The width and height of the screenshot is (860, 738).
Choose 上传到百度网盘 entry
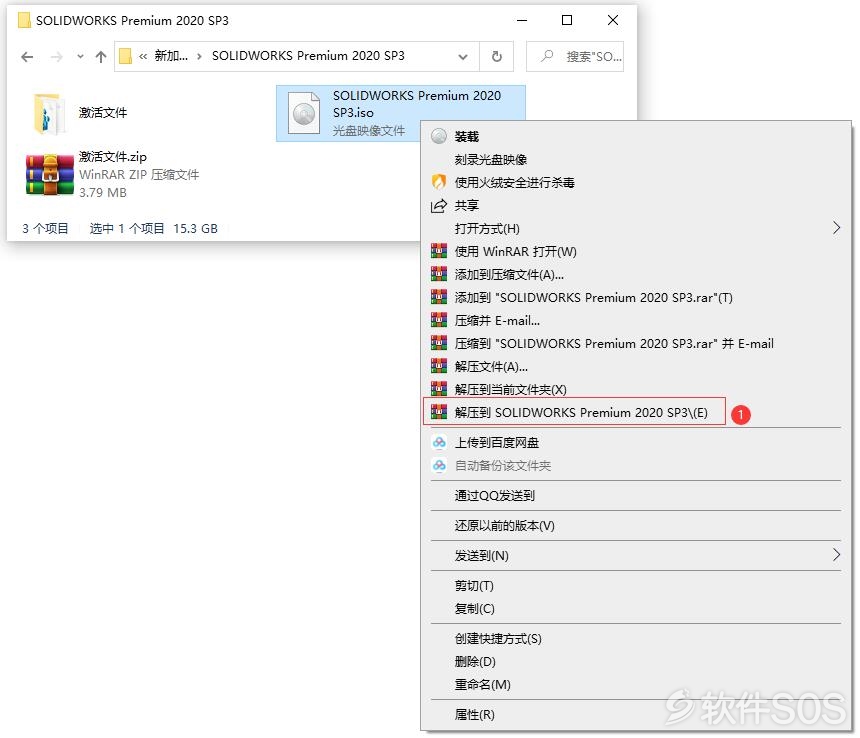(636, 442)
